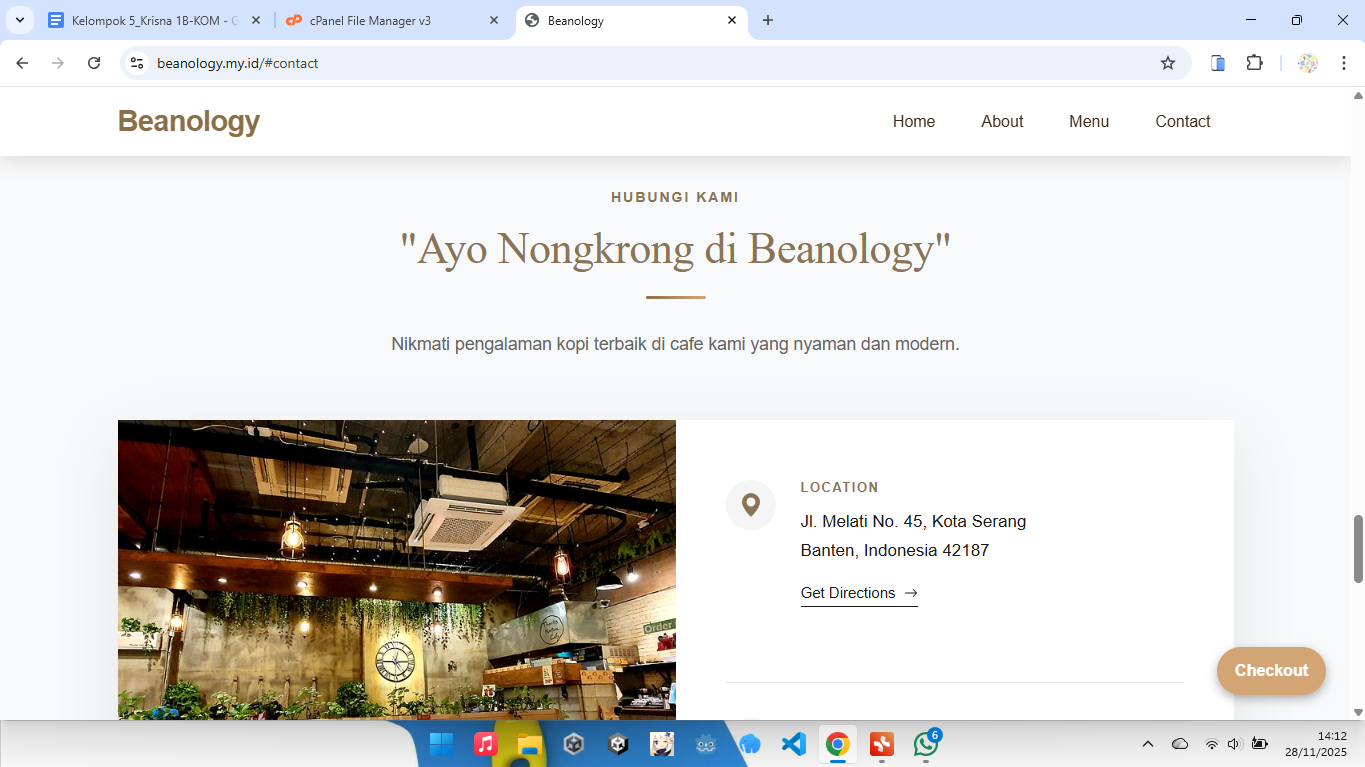Open Visual Studio Code from the taskbar
Screen dimensions: 1365x767
(793, 744)
